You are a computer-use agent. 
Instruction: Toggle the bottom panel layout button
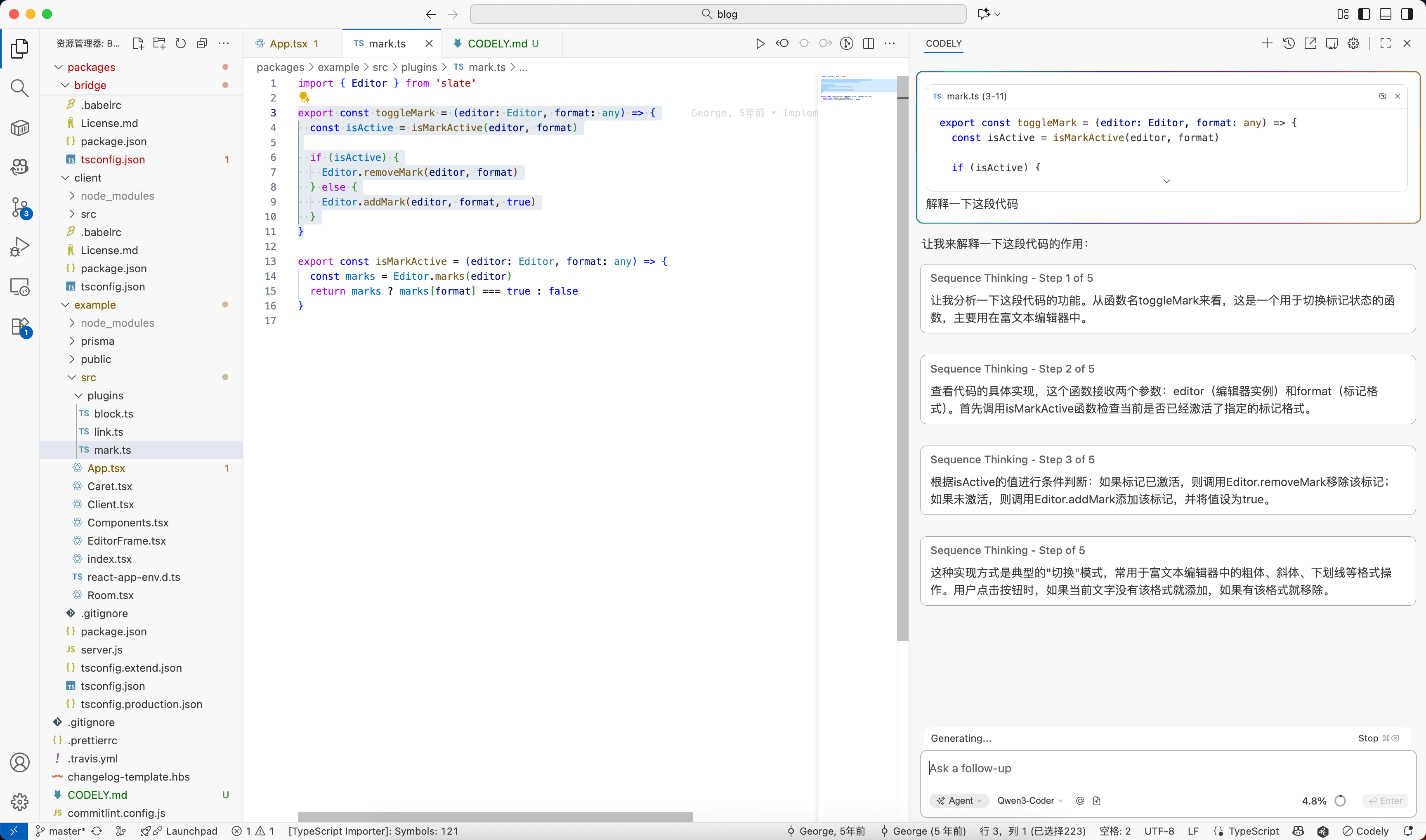(x=1385, y=14)
